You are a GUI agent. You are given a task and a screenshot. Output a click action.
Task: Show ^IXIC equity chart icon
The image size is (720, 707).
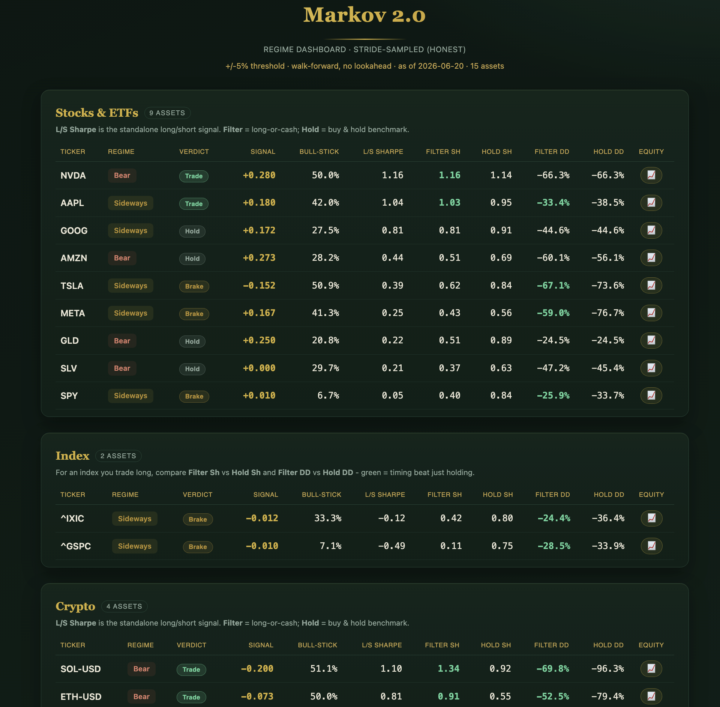click(x=651, y=518)
